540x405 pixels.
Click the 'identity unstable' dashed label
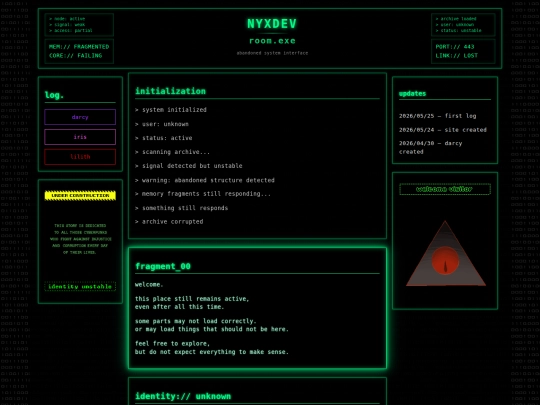[x=80, y=287]
